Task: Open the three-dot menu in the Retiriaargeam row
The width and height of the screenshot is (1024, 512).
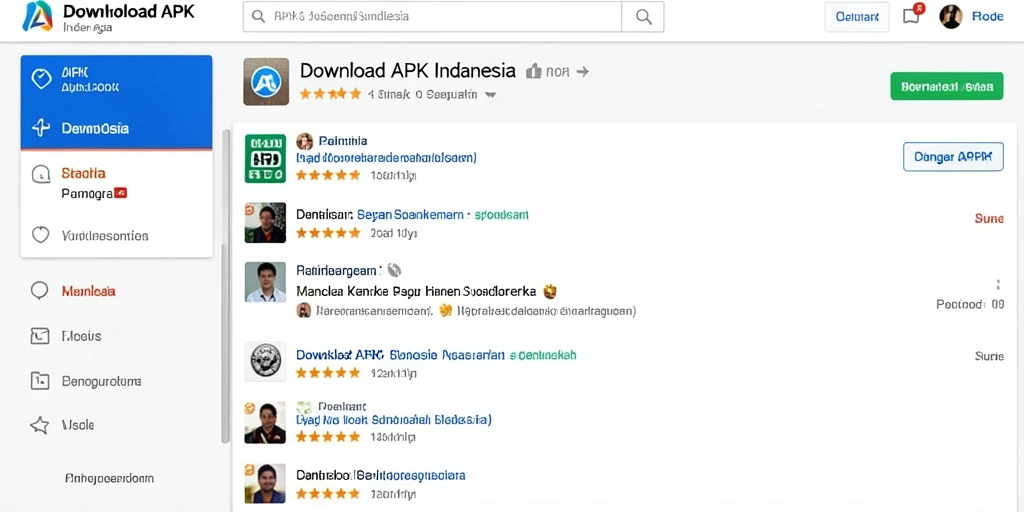Action: pyautogui.click(x=997, y=285)
